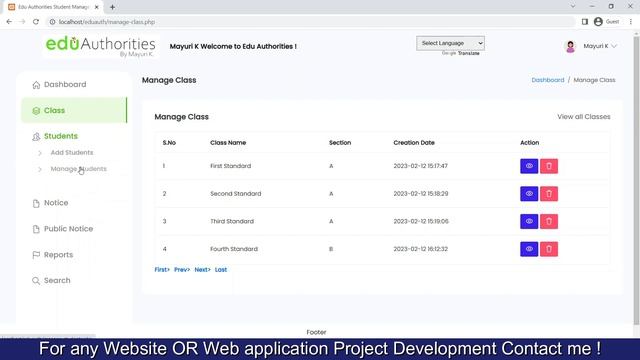
Task: Select Class in the sidebar
Action: pyautogui.click(x=74, y=110)
